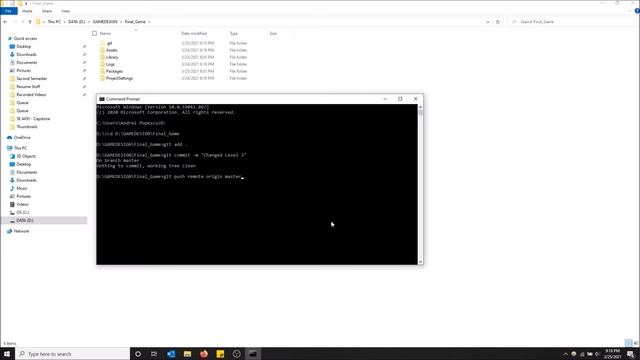Click the Back arrow in Explorer
This screenshot has width=640, height=360.
[5, 22]
